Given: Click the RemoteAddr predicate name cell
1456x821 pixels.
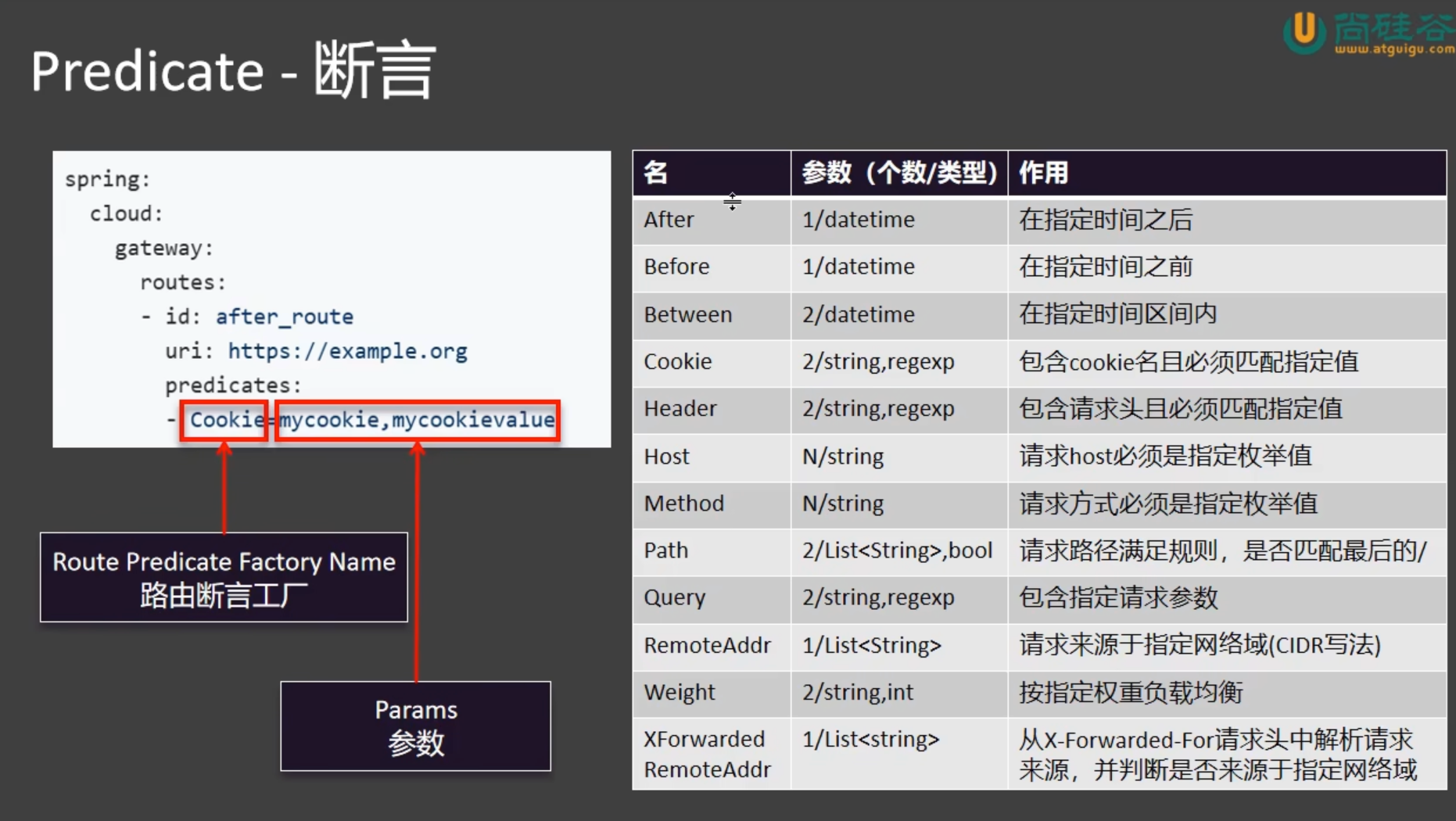Looking at the screenshot, I should [x=707, y=645].
